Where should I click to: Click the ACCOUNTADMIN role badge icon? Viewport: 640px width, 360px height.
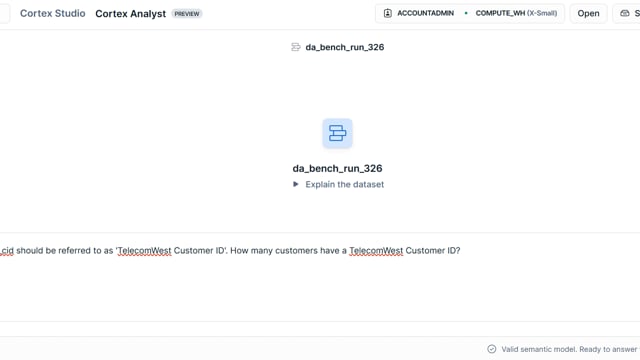(x=387, y=13)
